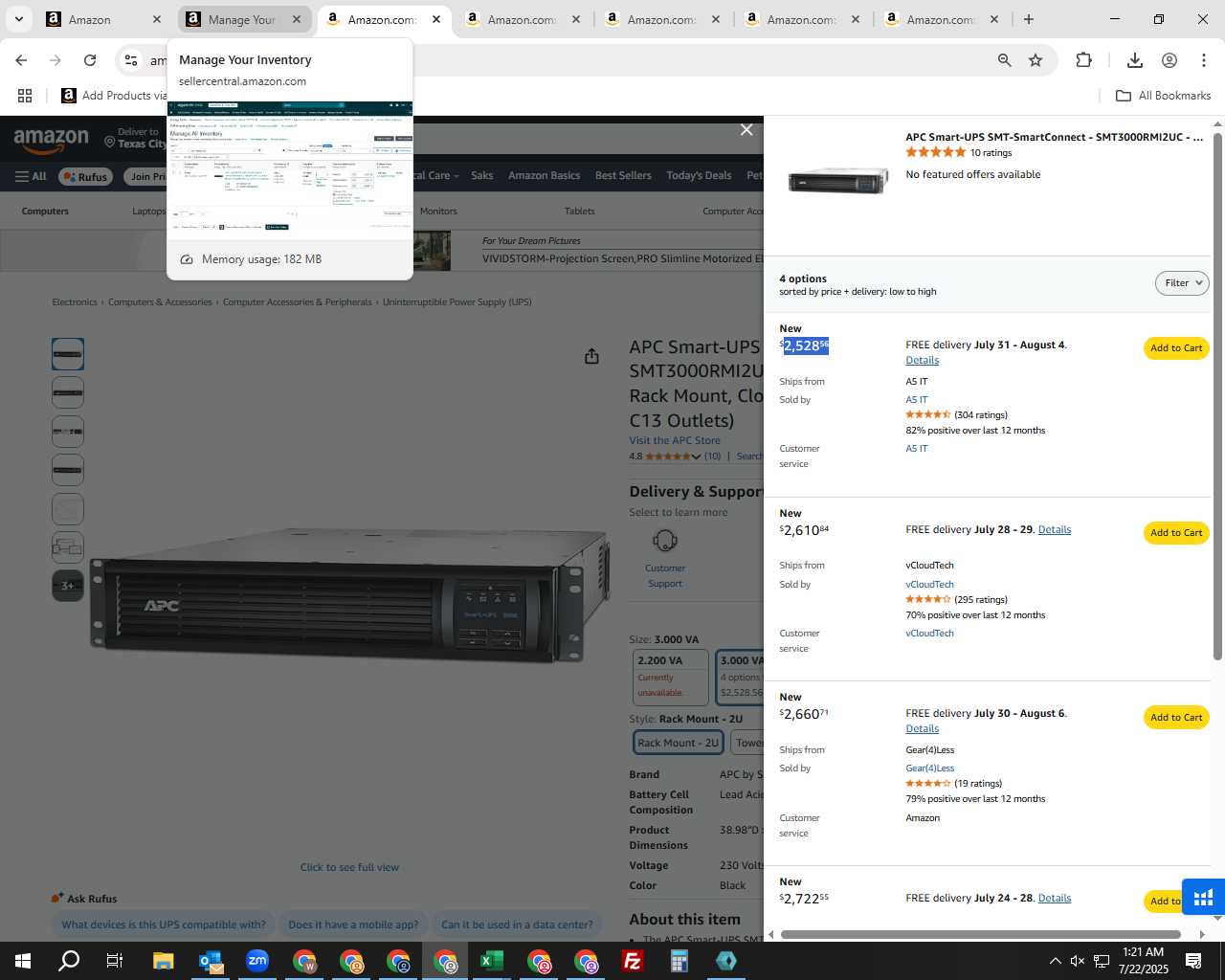
Task: Select the Rack Mount - 2U style option
Action: click(x=678, y=743)
